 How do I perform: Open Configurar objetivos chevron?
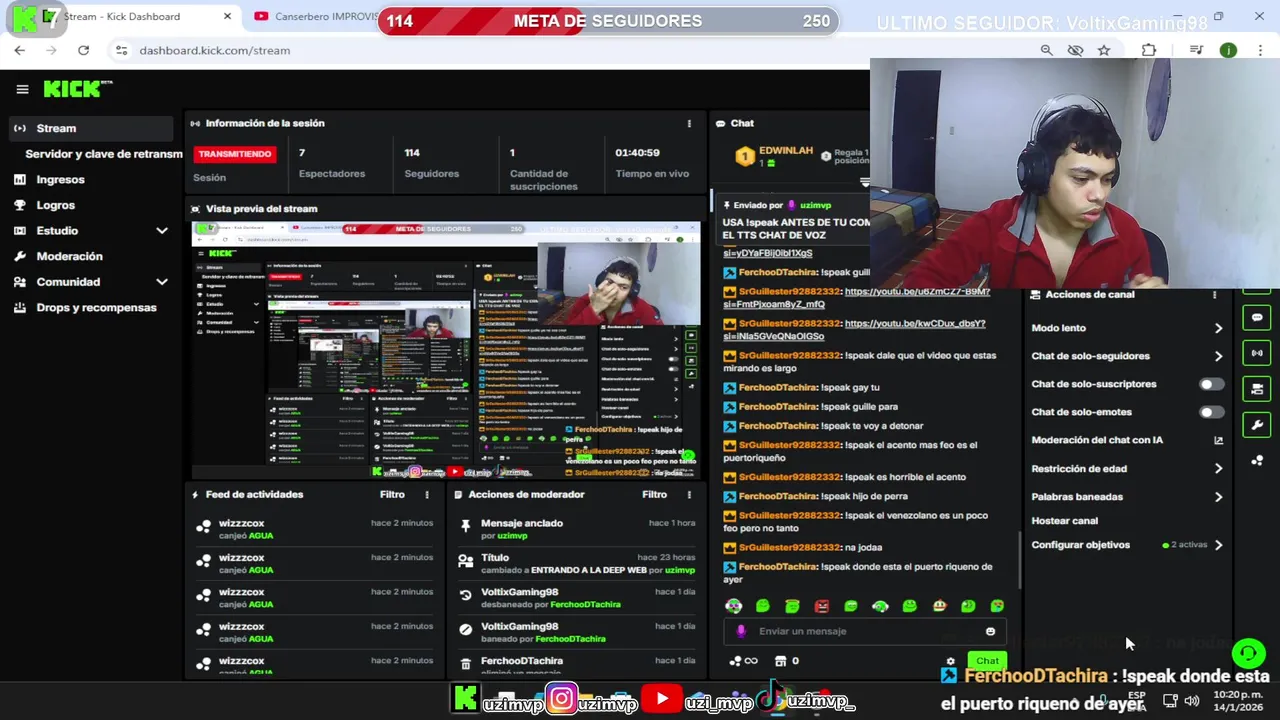(x=1218, y=545)
